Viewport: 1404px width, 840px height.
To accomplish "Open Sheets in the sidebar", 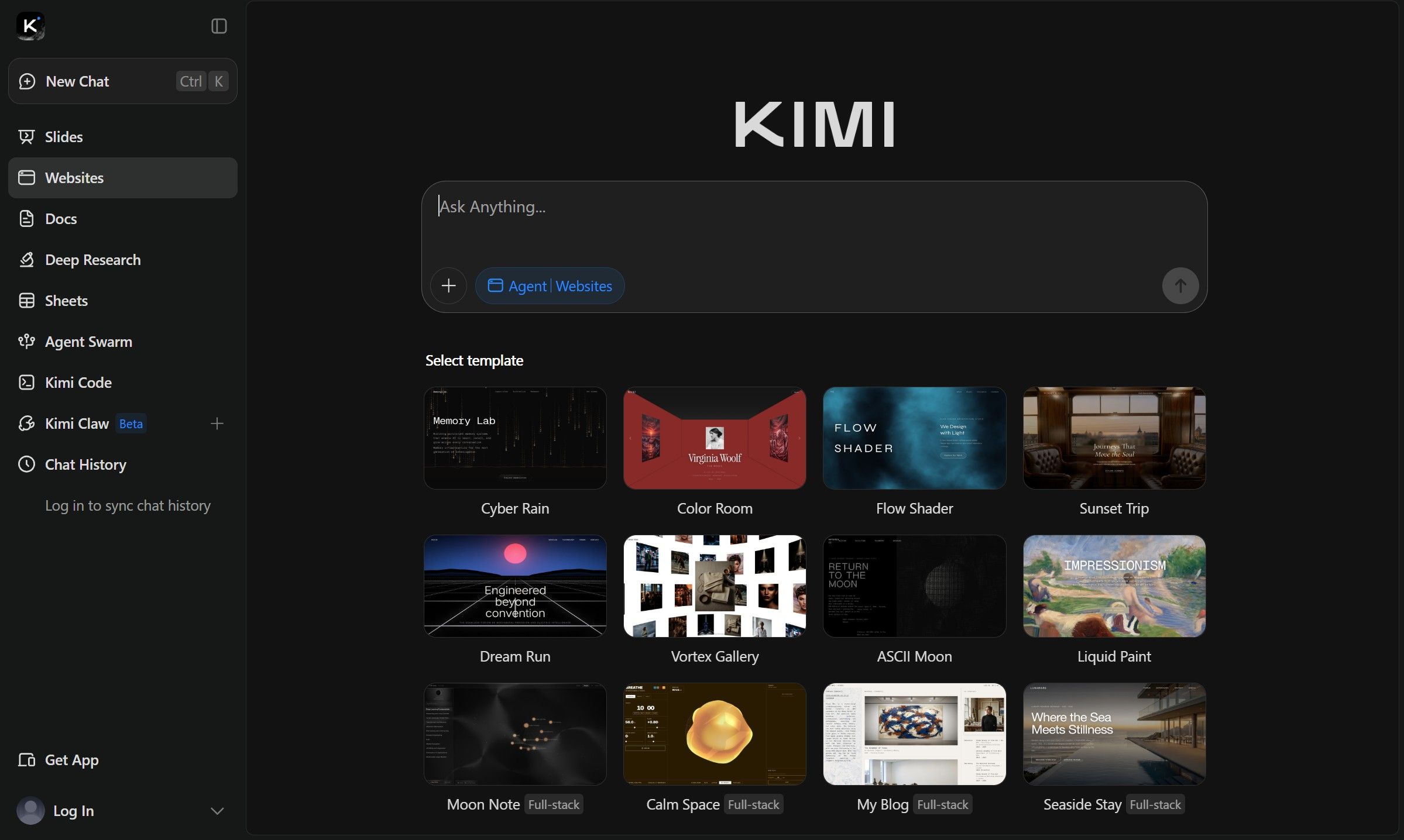I will coord(123,301).
